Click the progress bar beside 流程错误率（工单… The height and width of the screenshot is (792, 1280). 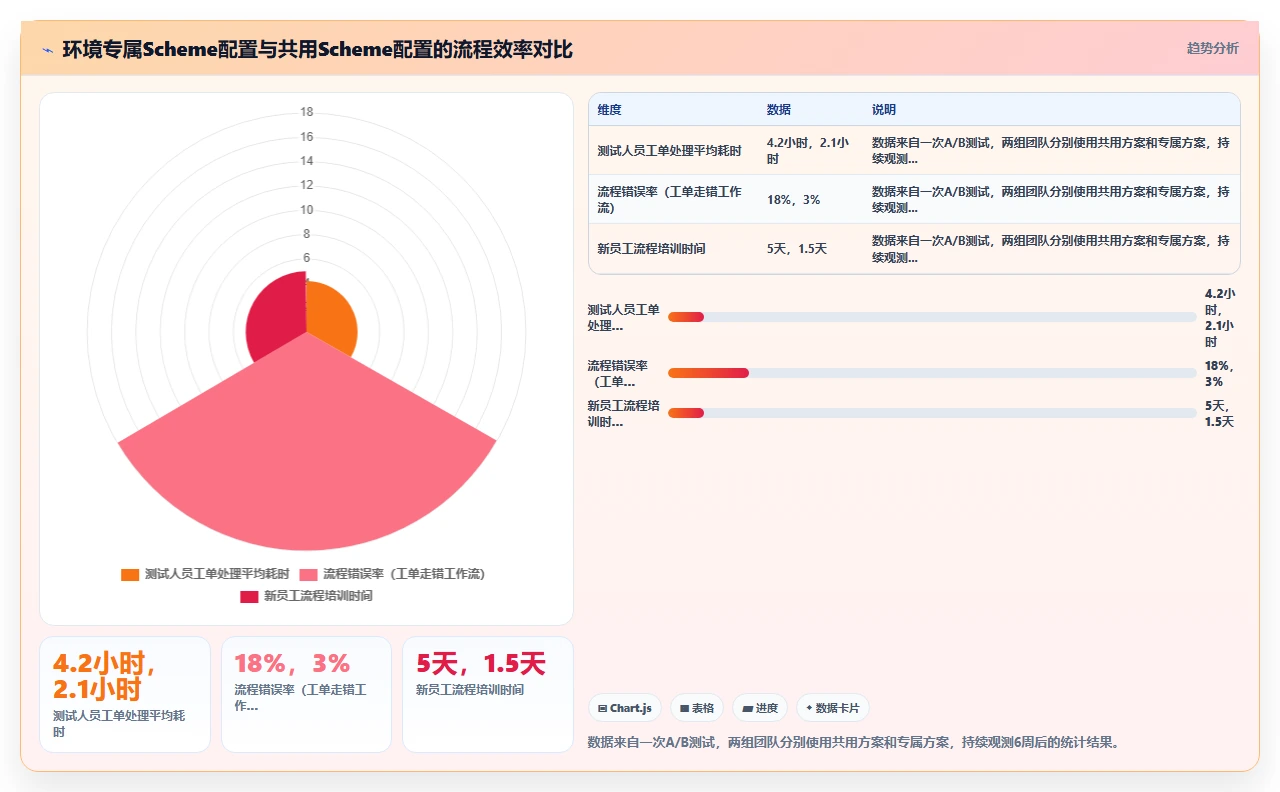(932, 373)
